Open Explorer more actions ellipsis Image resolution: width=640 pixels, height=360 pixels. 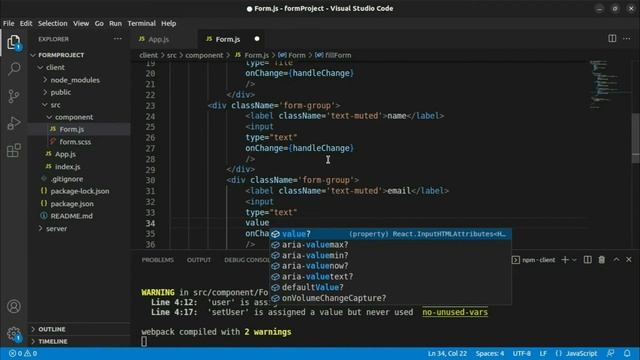pyautogui.click(x=118, y=39)
